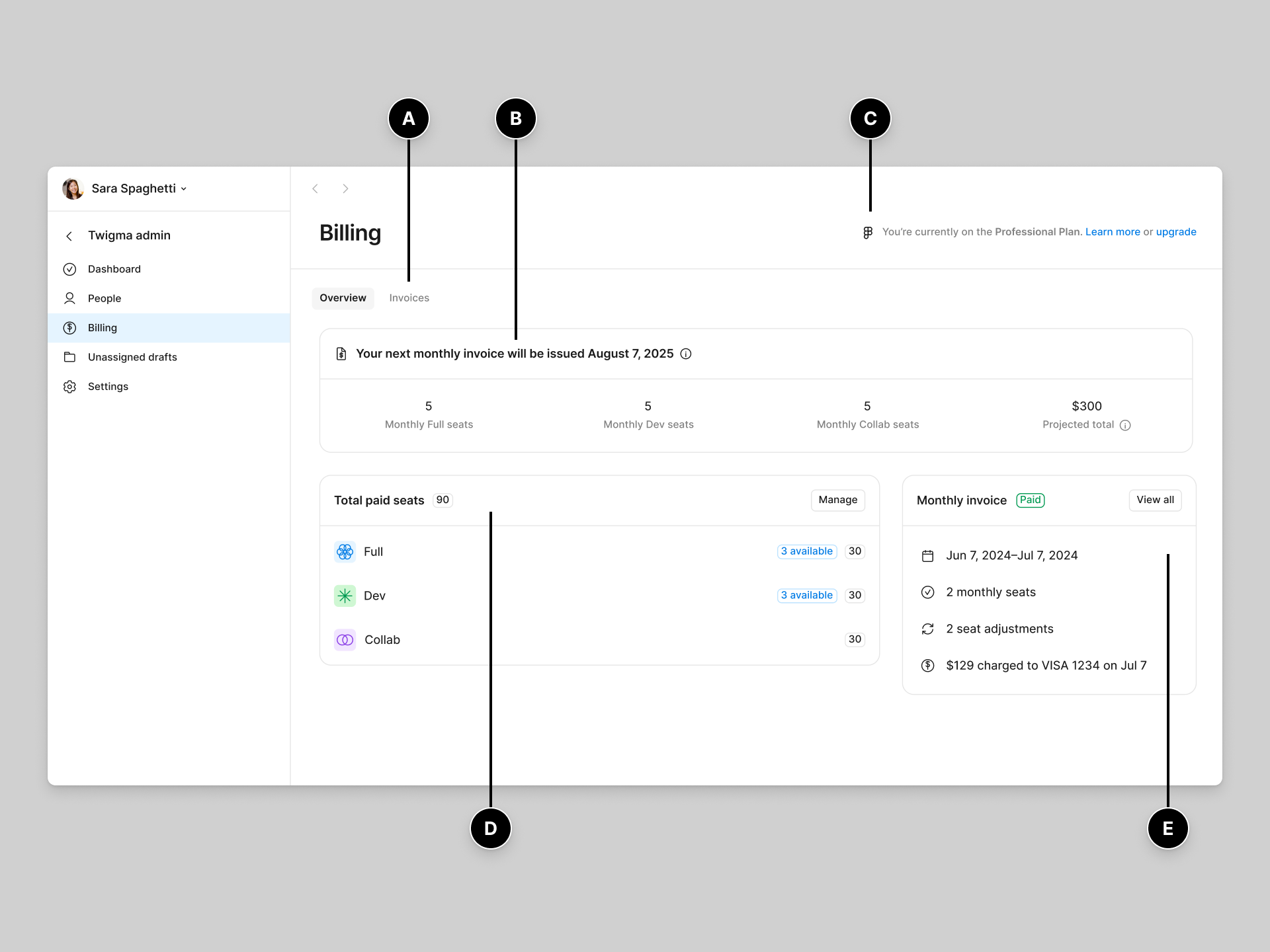Click the info icon next to invoice date
The height and width of the screenshot is (952, 1270).
pos(686,353)
